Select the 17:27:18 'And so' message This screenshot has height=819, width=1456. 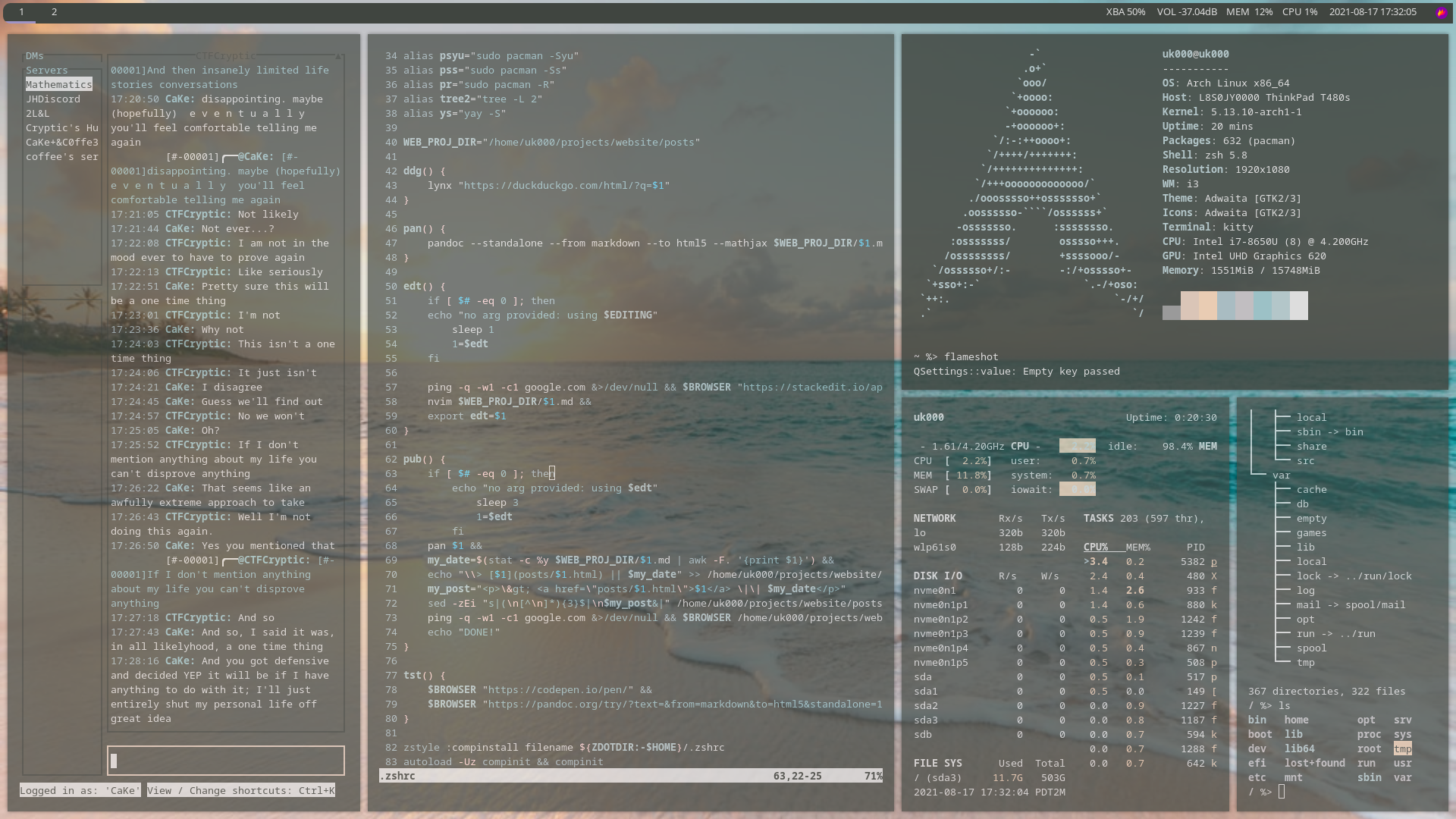point(193,618)
